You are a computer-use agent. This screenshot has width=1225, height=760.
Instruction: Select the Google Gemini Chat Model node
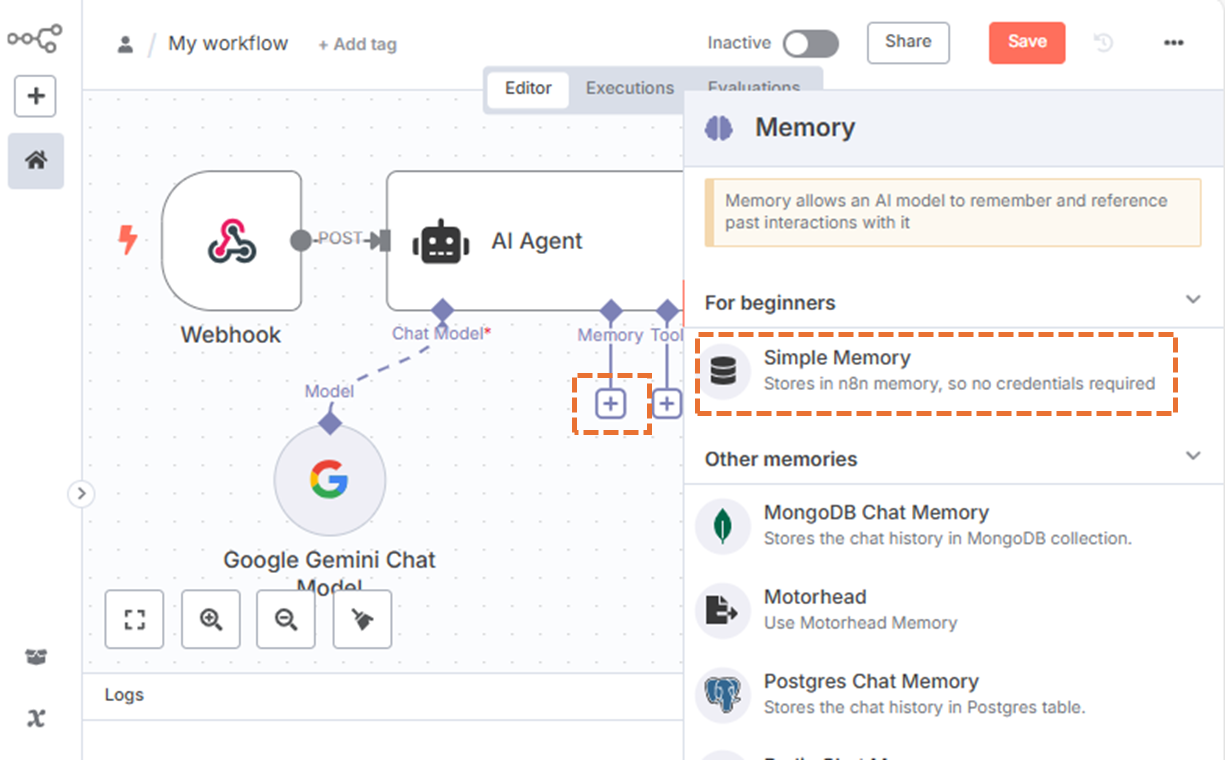pos(330,480)
